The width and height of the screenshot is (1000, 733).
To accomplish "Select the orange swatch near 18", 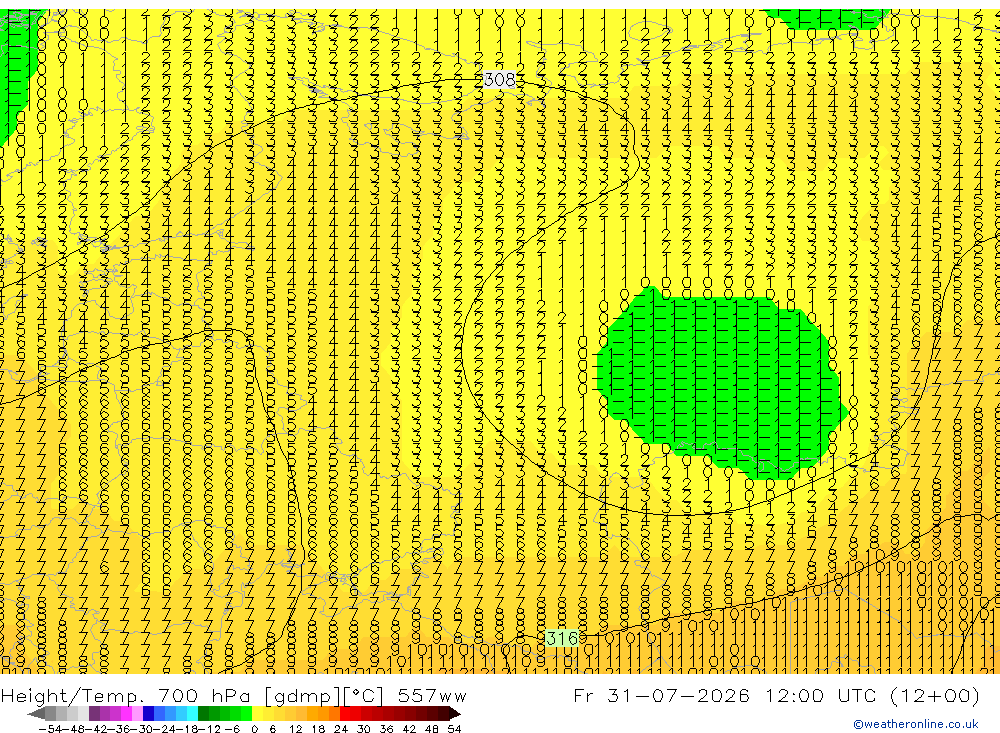I will (x=312, y=714).
